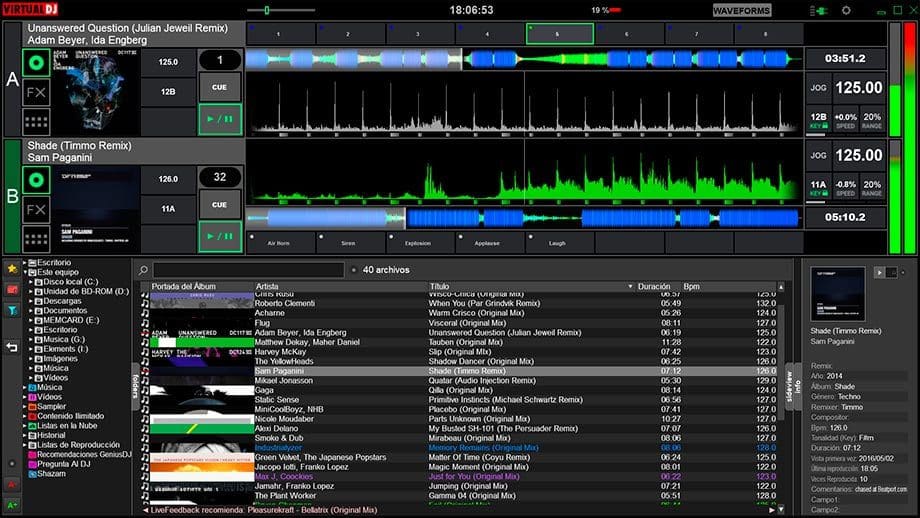920x518 pixels.
Task: Open the FX panel on deck B
Action: 36,210
